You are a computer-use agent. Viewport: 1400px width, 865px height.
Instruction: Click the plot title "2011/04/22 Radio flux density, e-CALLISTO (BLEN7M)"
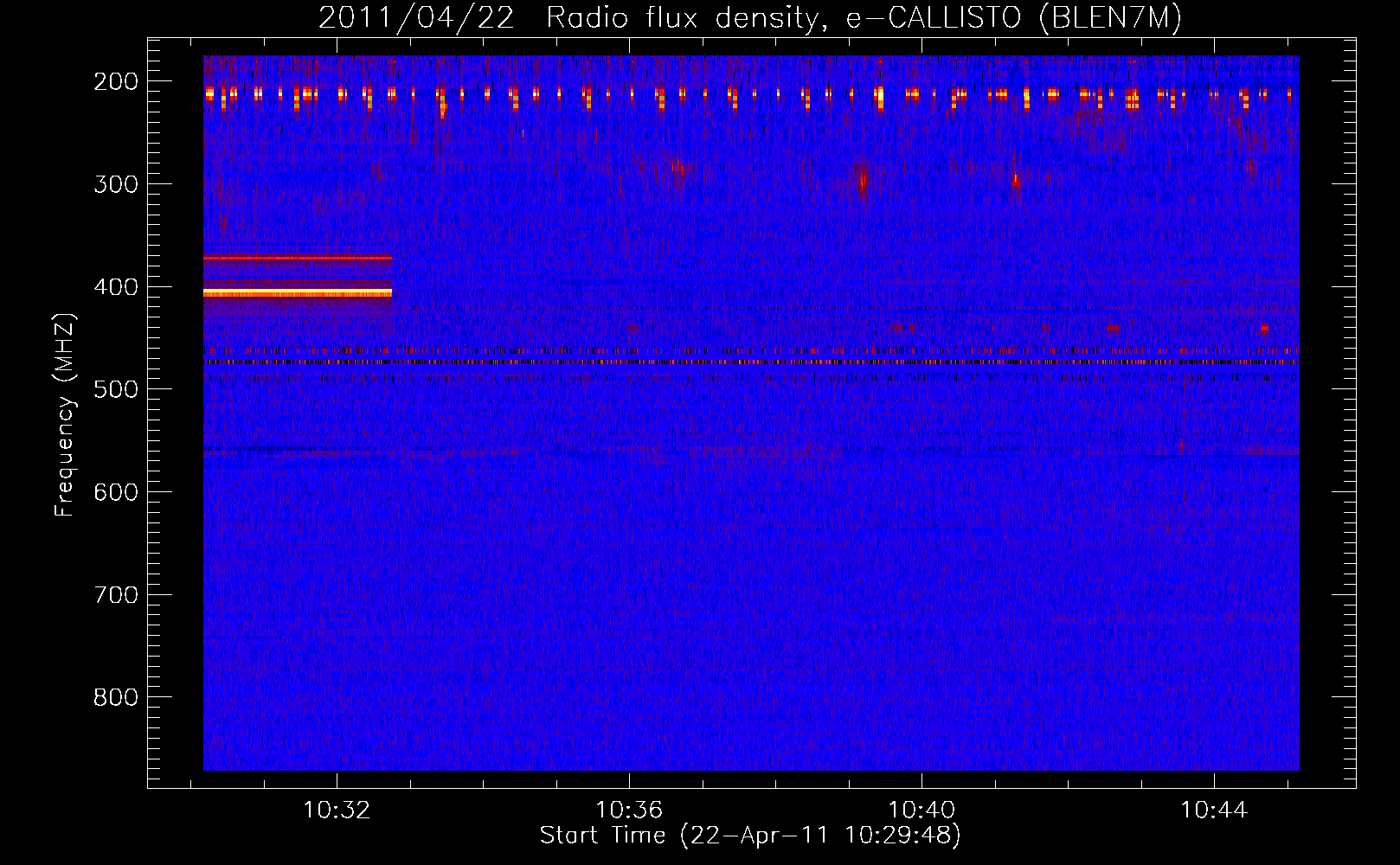coord(750,18)
